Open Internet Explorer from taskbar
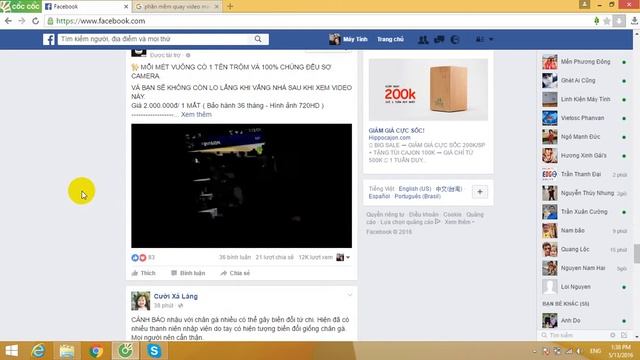The width and height of the screenshot is (640, 360). click(x=39, y=351)
